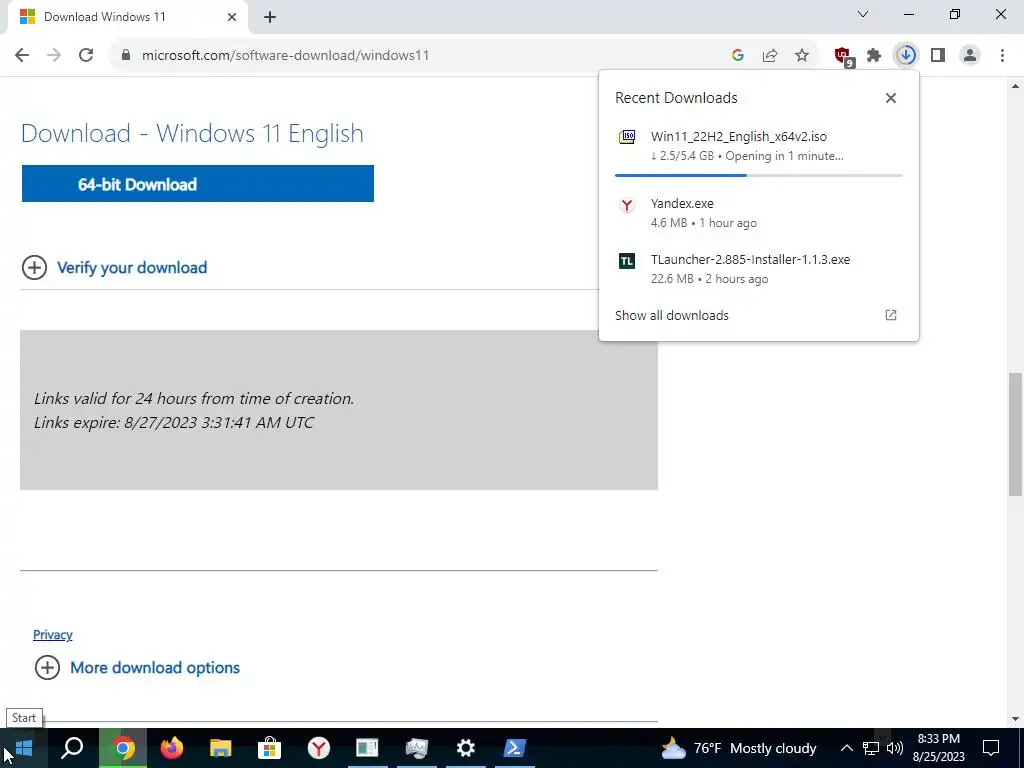Open Microsoft Store from the taskbar
The image size is (1024, 768).
(269, 748)
